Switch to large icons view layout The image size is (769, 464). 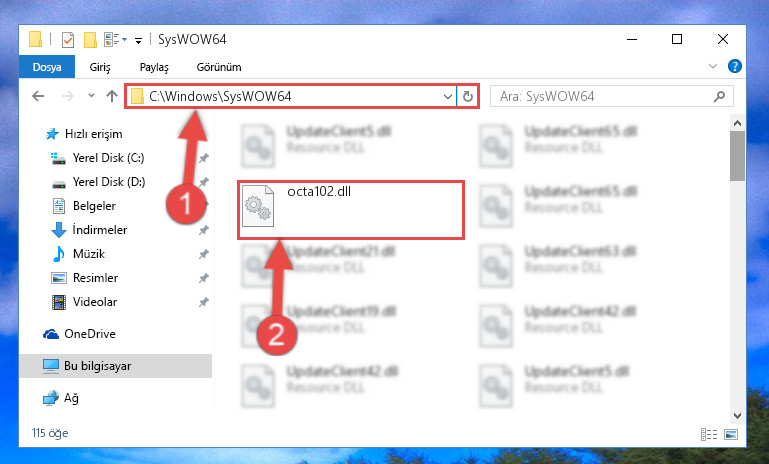(731, 434)
